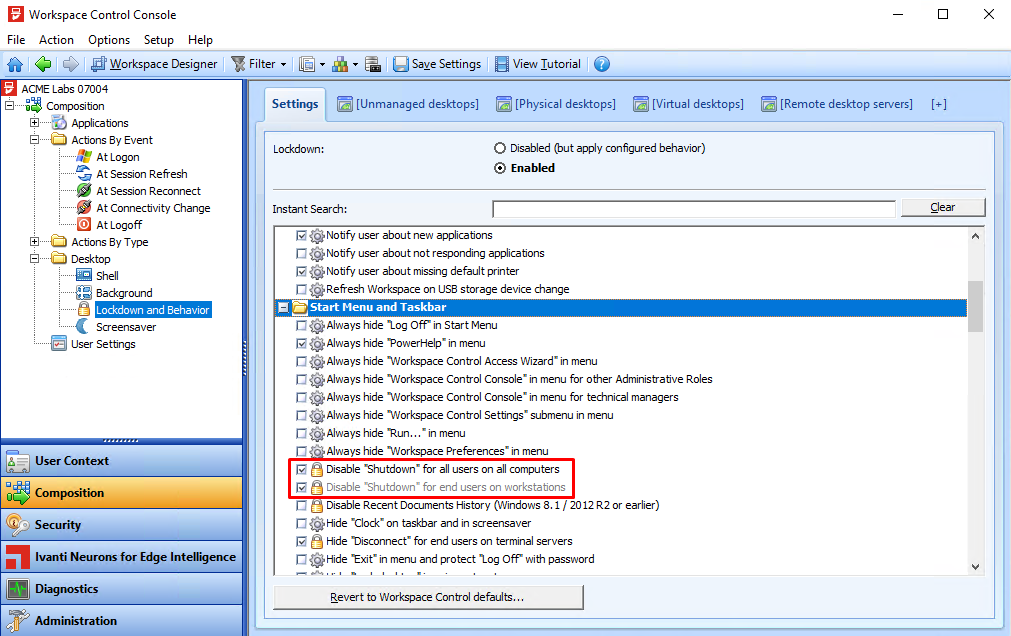Collapse the Start Menu and Taskbar group

tap(283, 308)
